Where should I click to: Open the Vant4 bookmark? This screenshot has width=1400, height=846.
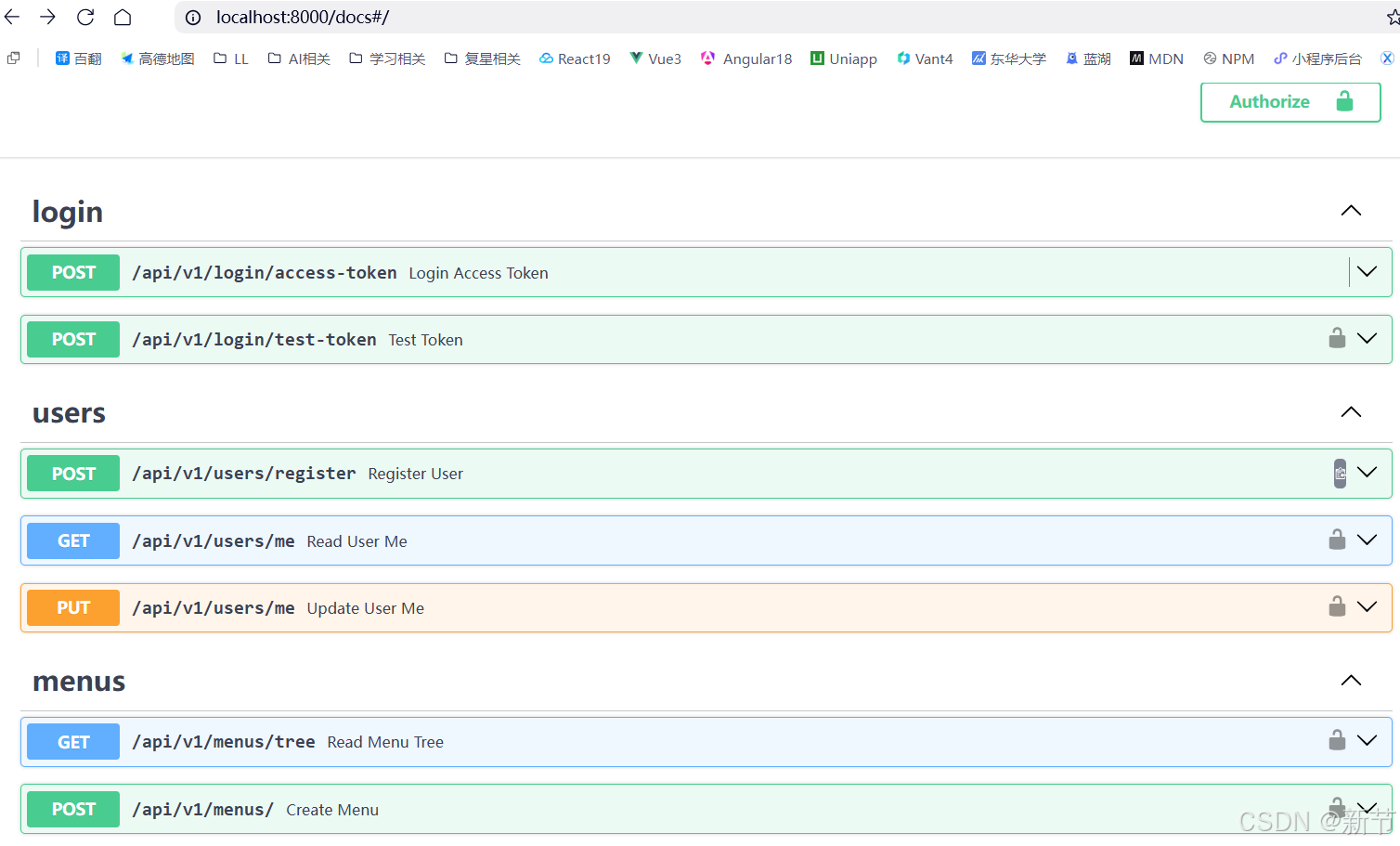(925, 59)
